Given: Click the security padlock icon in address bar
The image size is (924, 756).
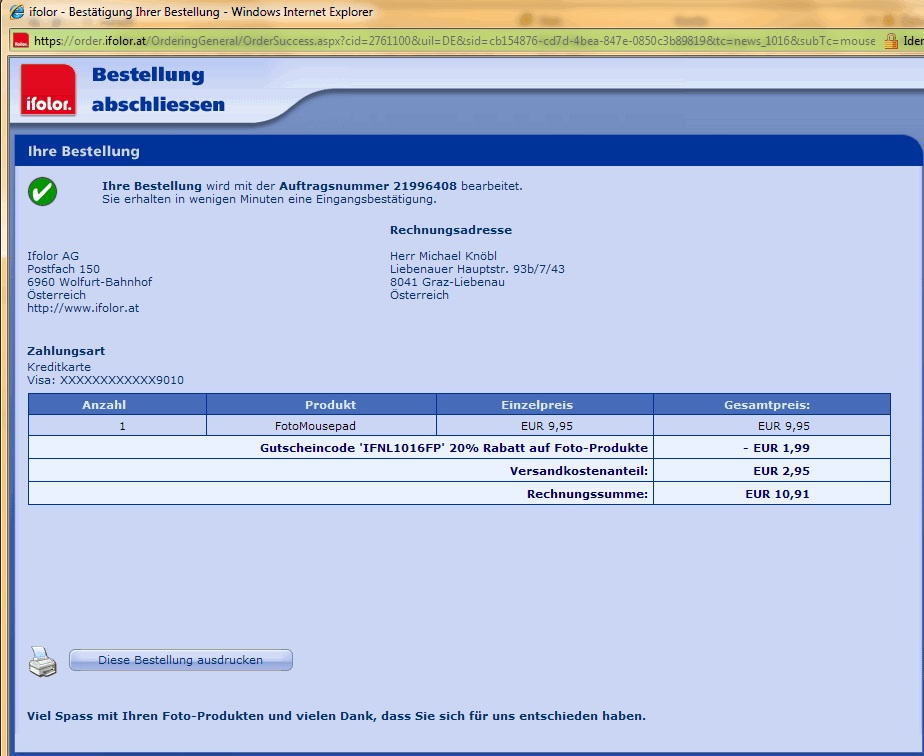Looking at the screenshot, I should click(x=891, y=41).
